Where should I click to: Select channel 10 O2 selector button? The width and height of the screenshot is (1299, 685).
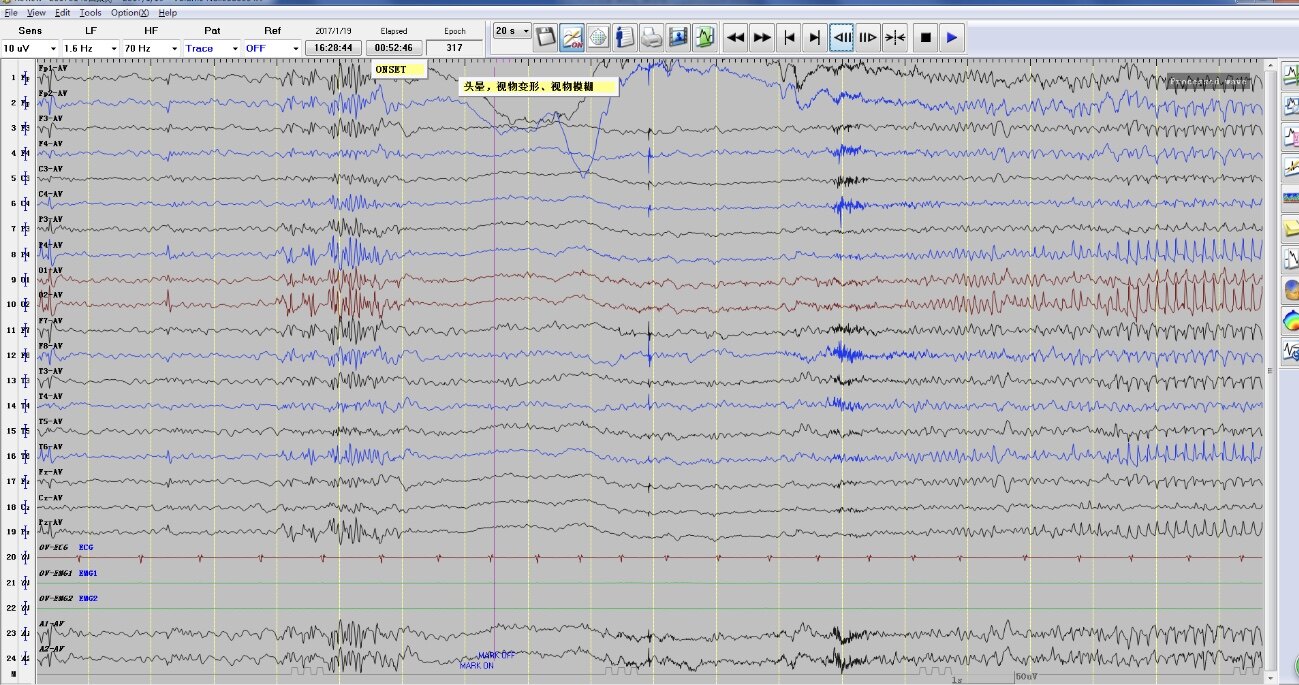pos(24,304)
